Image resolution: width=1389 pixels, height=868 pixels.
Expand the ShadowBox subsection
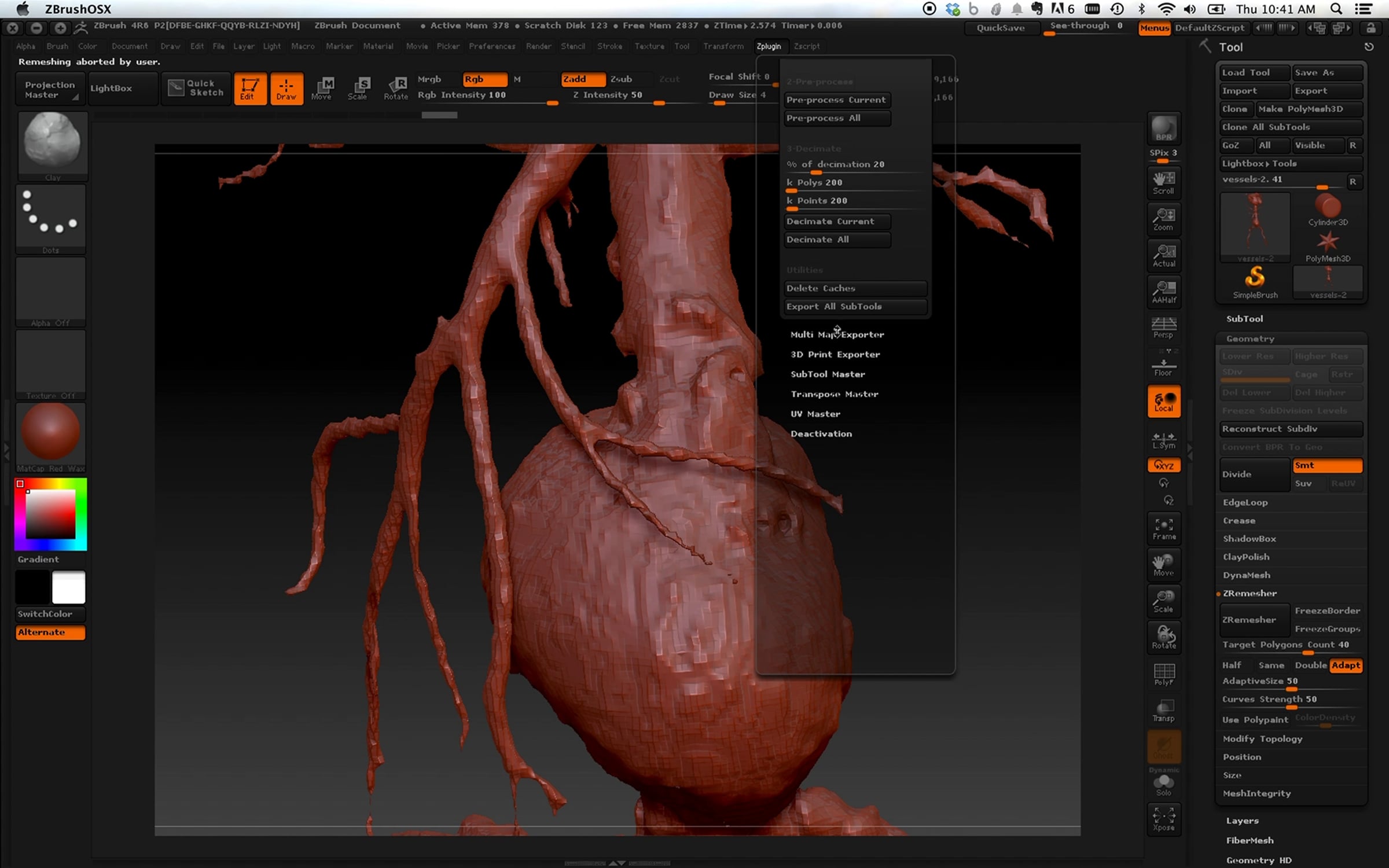[1249, 539]
